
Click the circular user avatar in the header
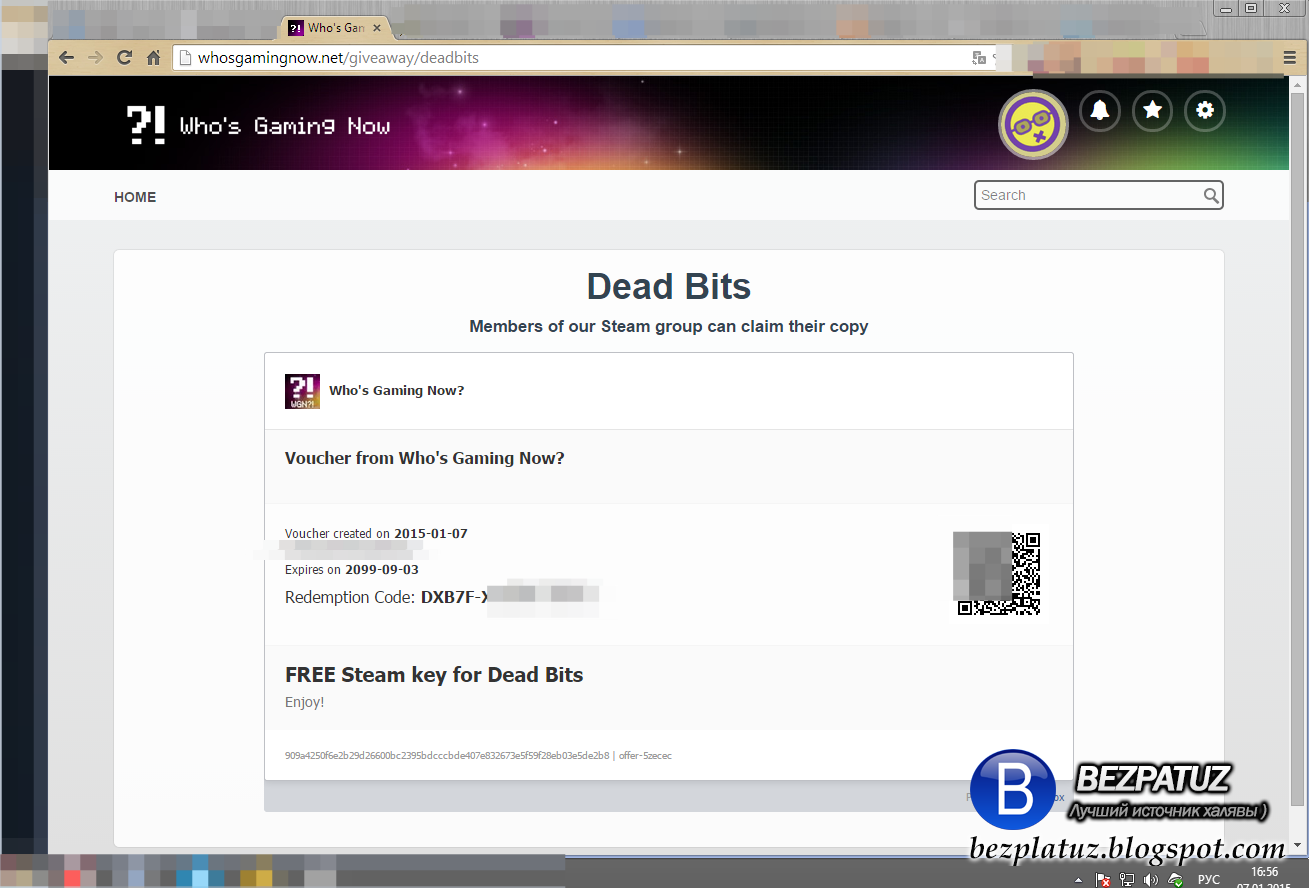[x=1033, y=123]
